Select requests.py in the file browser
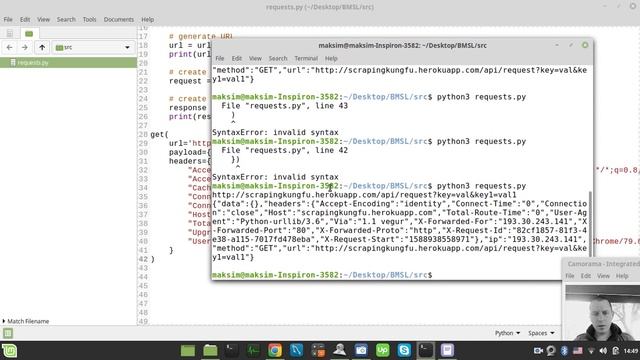Viewport: 640px width, 360px height. click(x=68, y=62)
